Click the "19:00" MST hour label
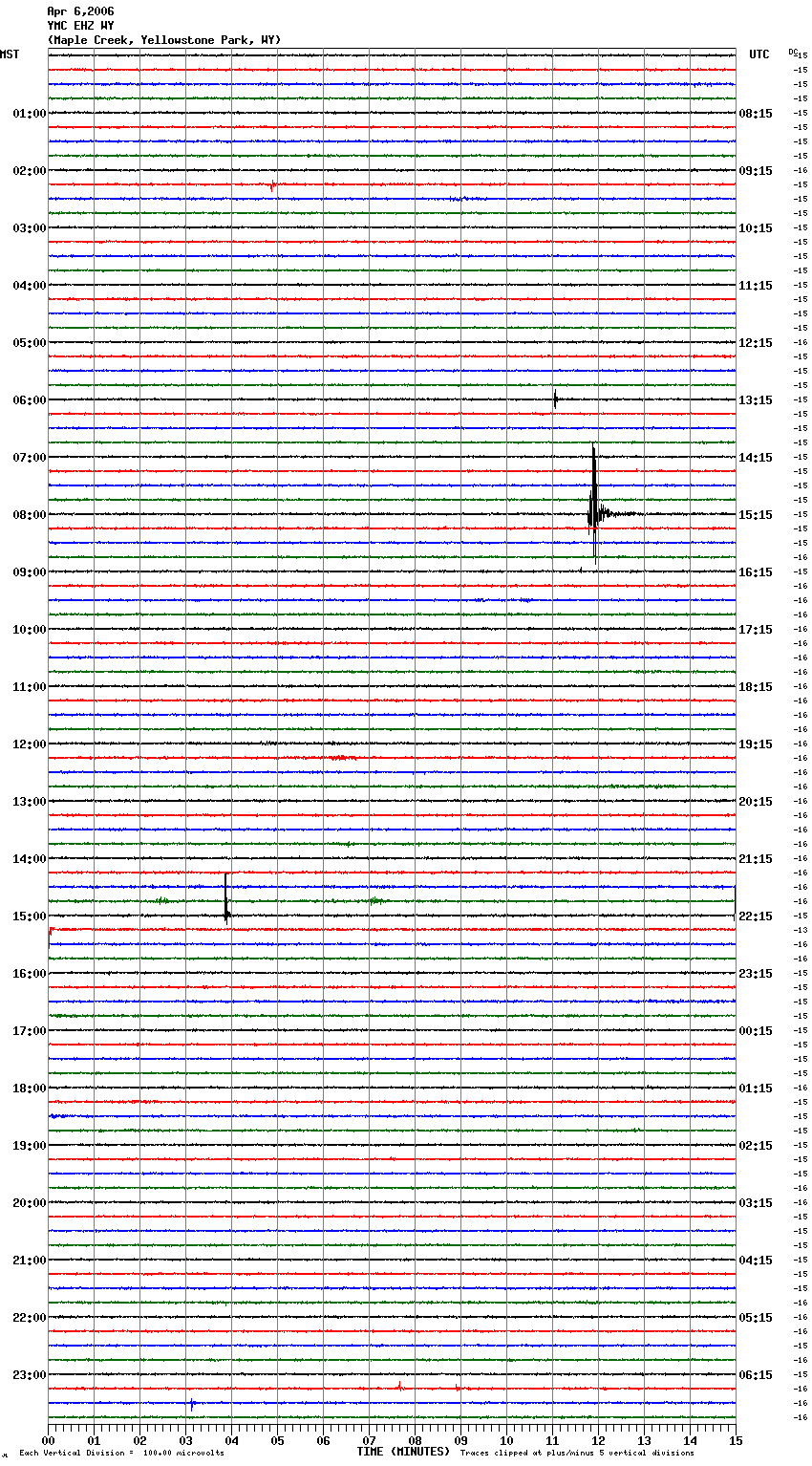Image resolution: width=812 pixels, height=1466 pixels. 30,1146
